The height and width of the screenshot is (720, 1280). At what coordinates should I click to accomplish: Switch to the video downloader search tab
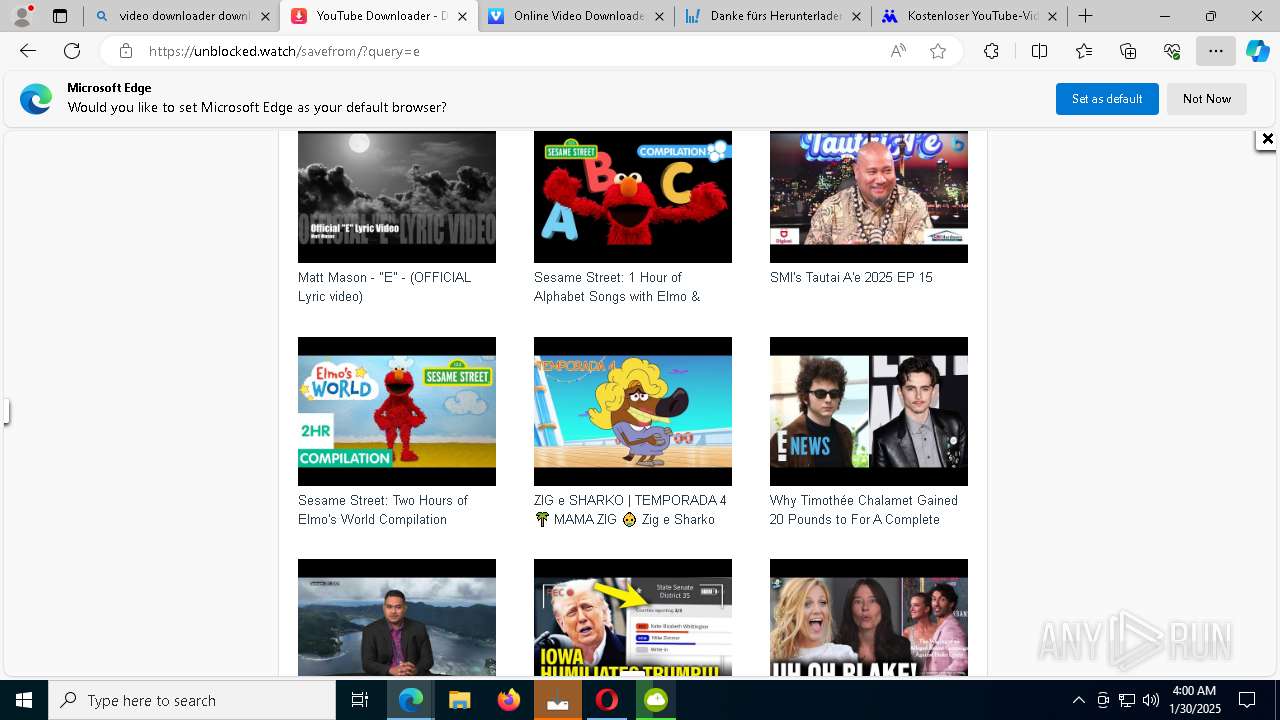[172, 16]
